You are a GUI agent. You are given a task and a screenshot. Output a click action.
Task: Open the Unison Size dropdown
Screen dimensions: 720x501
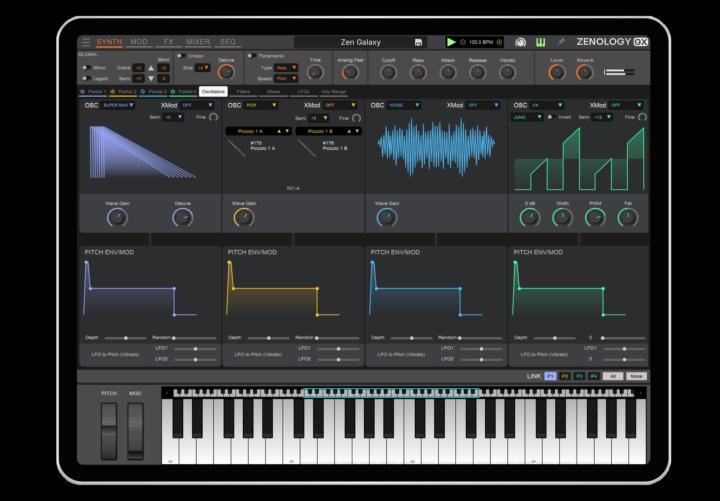(202, 68)
